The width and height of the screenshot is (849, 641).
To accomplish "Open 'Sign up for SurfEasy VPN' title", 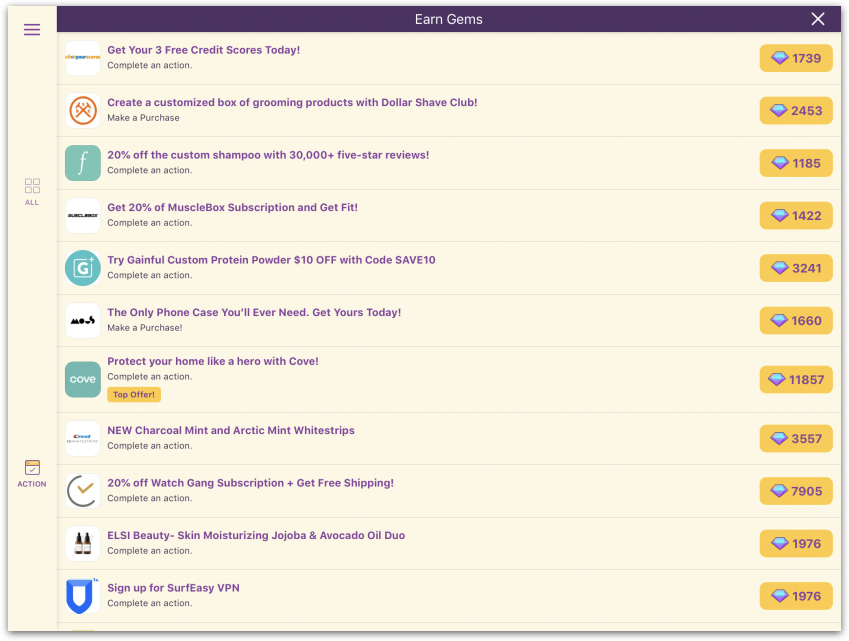I will [173, 588].
